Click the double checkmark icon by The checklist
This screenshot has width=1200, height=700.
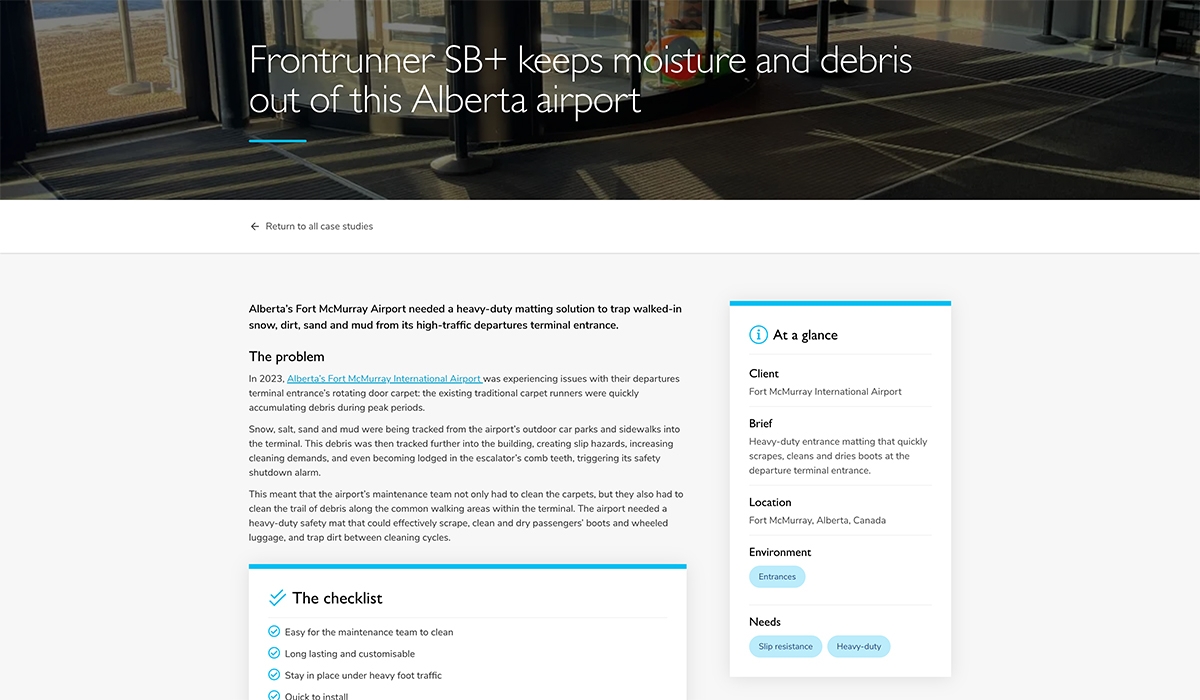coord(278,598)
